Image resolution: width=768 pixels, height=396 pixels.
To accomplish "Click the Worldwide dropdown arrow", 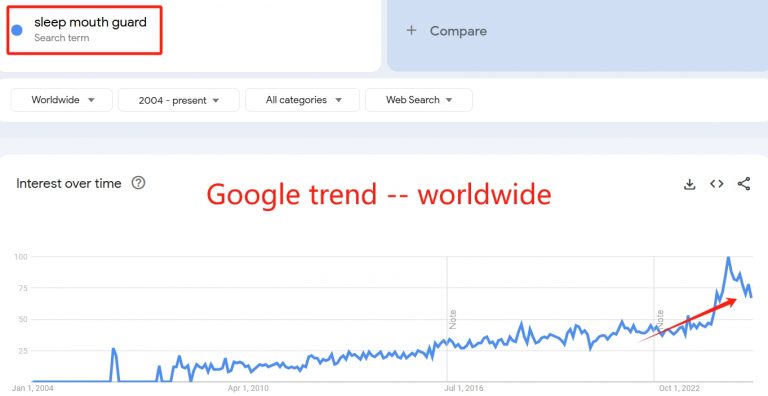I will 91,100.
